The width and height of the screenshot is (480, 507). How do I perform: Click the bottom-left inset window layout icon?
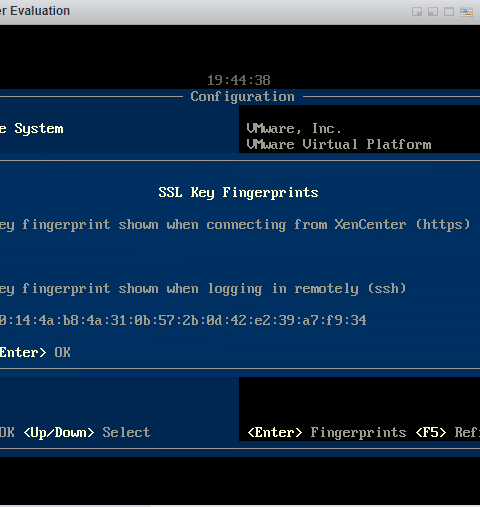433,12
